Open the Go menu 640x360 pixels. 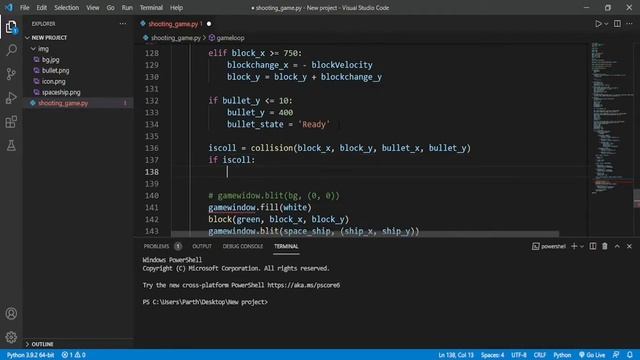[111, 7]
